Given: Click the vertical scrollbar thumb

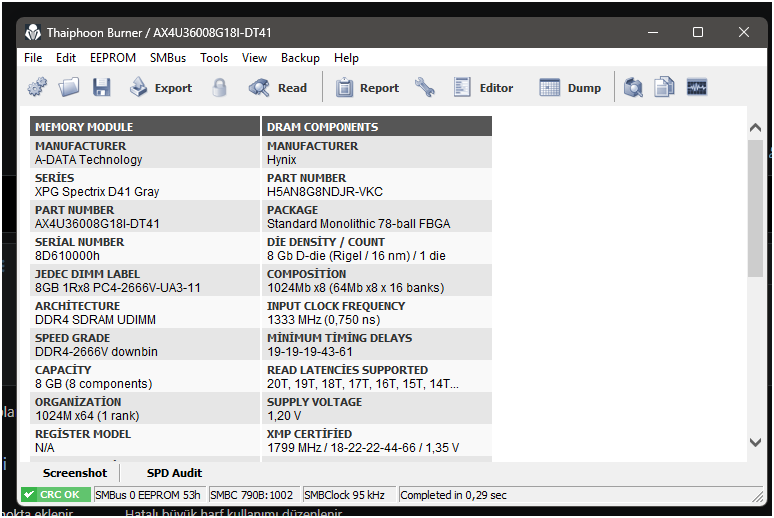Looking at the screenshot, I should click(755, 208).
